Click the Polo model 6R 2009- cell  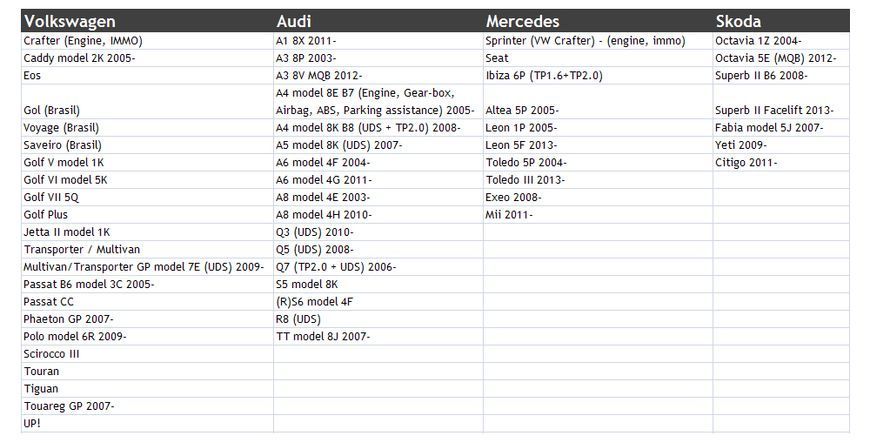(x=147, y=336)
